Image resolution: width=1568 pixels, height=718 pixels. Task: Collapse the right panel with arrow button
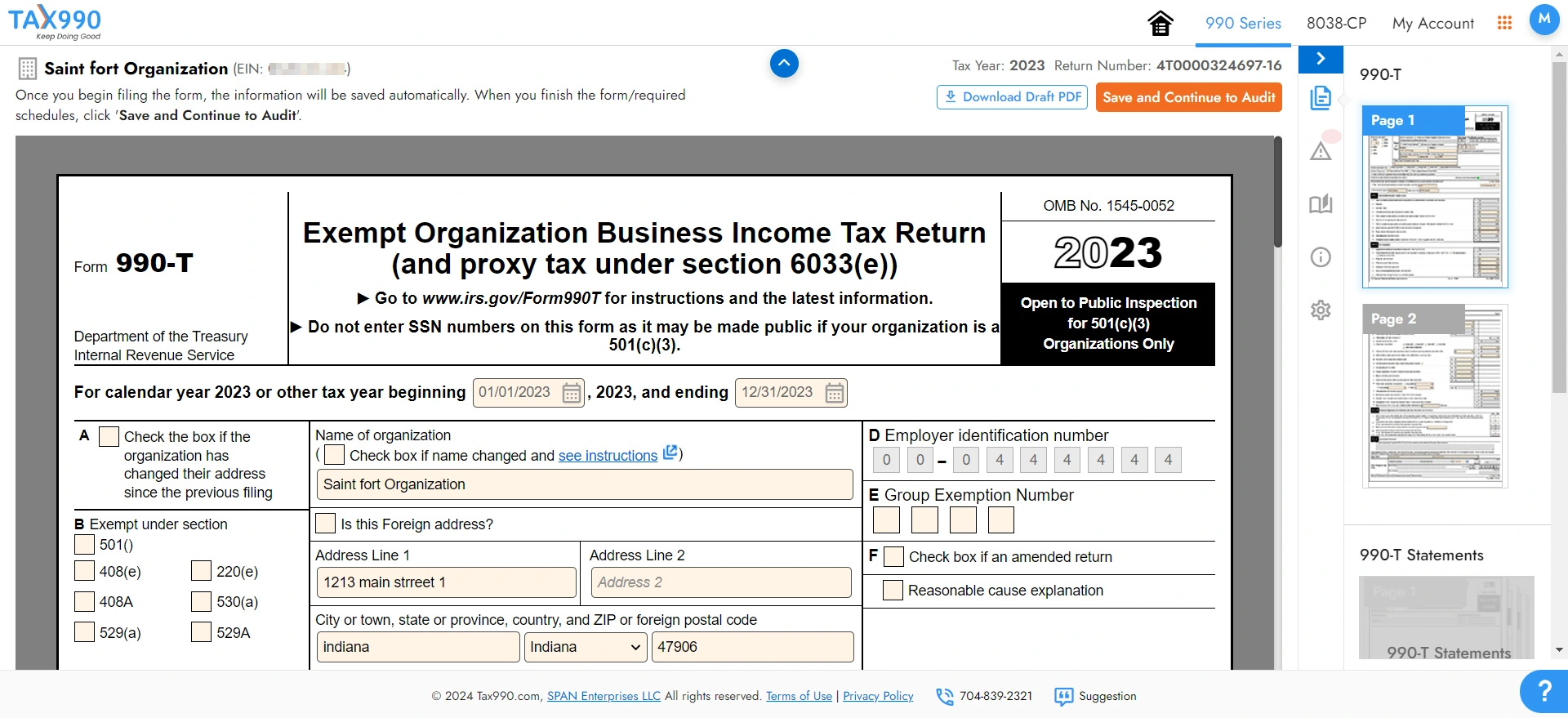pos(1321,59)
